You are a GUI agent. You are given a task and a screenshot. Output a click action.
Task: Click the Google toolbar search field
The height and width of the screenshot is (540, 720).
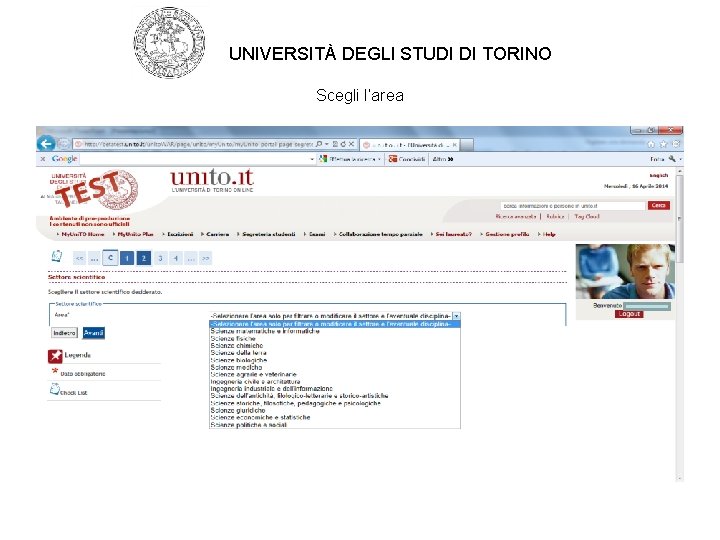(x=195, y=159)
